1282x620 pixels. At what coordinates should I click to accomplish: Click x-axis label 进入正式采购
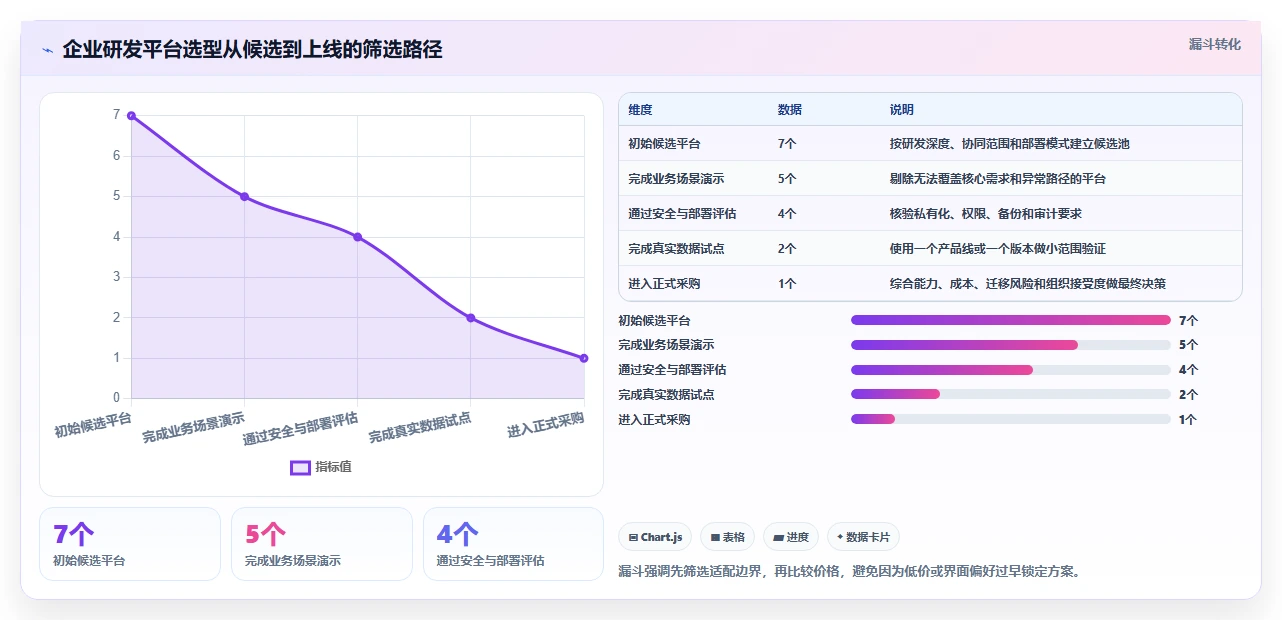(x=545, y=425)
